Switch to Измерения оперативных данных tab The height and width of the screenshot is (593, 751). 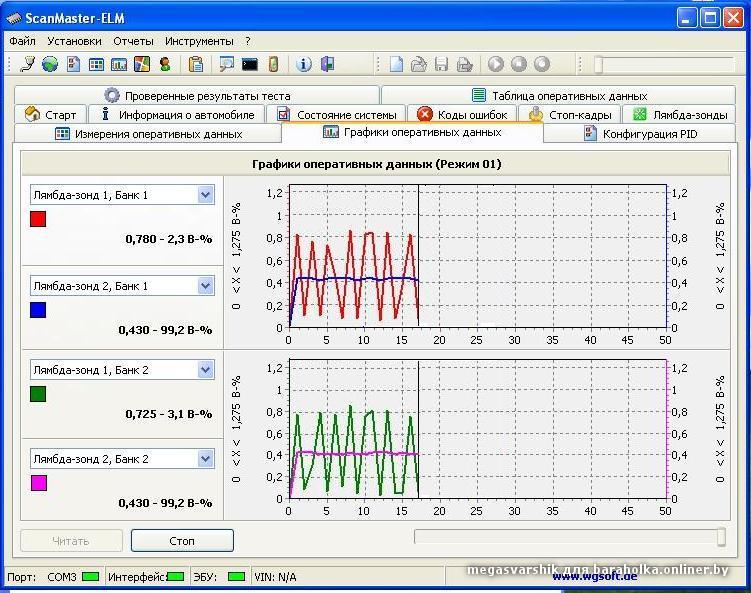pyautogui.click(x=148, y=134)
